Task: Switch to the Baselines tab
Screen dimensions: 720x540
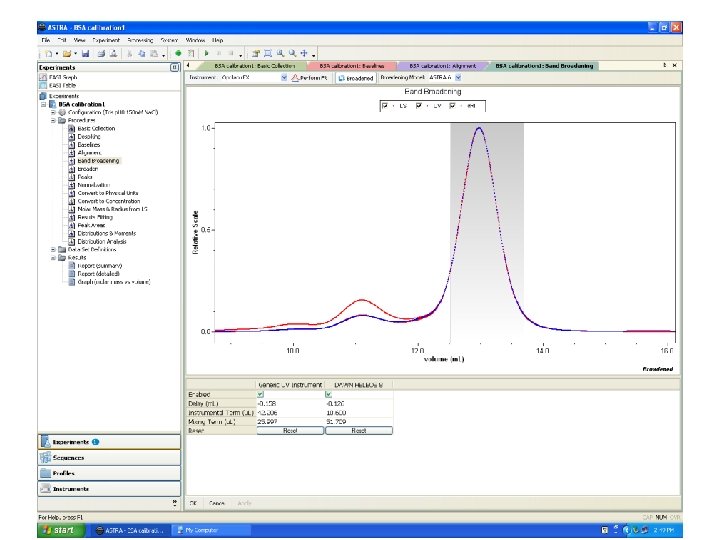Action: (x=352, y=66)
